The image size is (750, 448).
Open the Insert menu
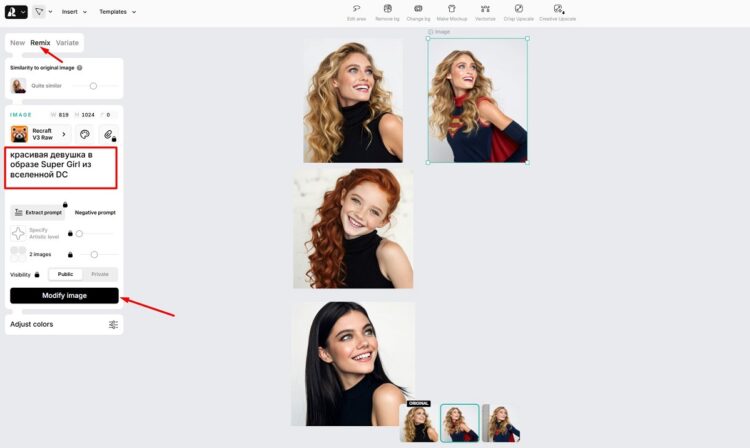(74, 12)
